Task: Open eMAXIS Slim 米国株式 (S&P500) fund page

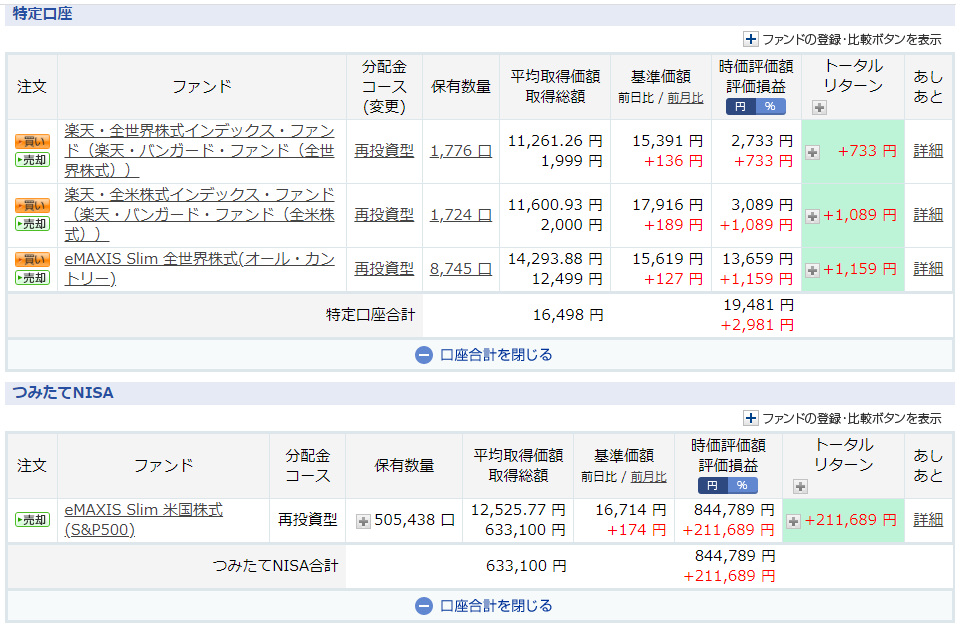Action: coord(144,520)
